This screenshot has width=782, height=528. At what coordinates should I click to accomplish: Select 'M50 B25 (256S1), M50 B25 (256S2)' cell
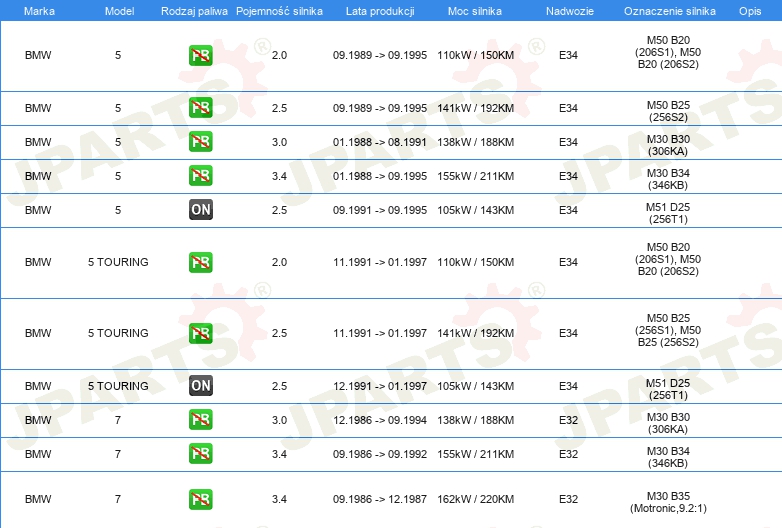[x=668, y=330]
